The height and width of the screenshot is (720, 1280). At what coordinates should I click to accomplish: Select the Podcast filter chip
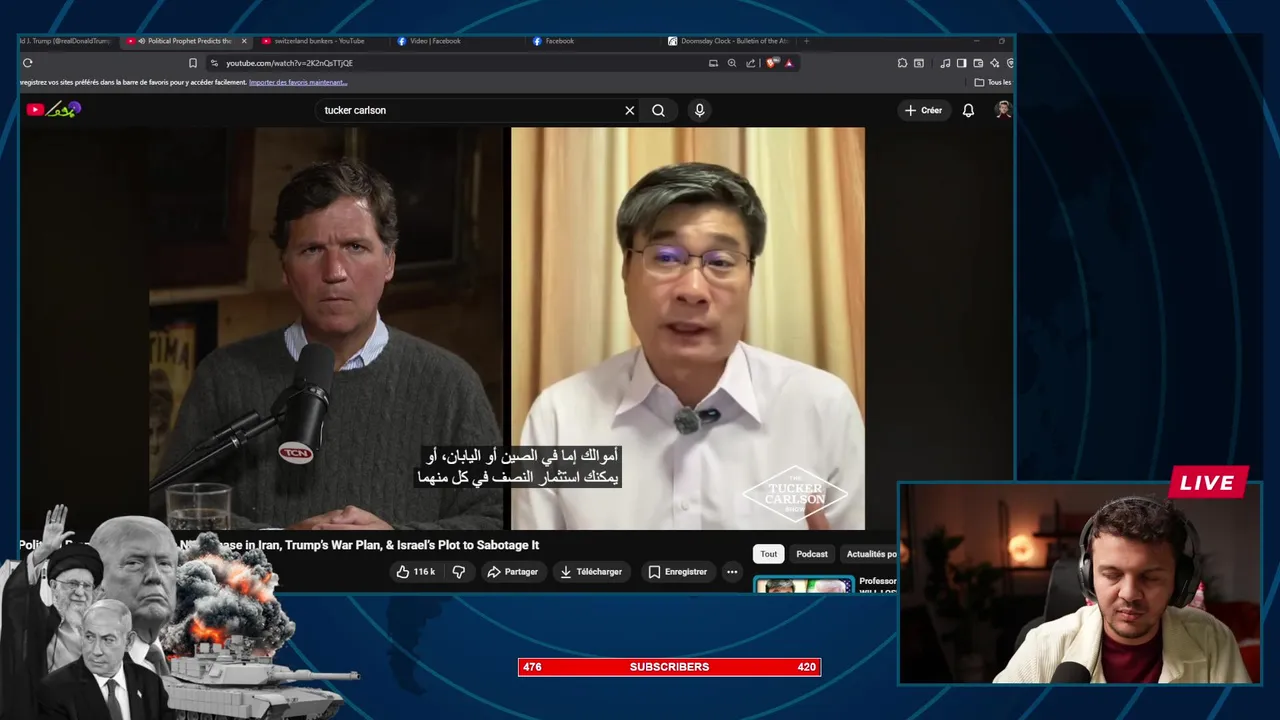[x=812, y=554]
